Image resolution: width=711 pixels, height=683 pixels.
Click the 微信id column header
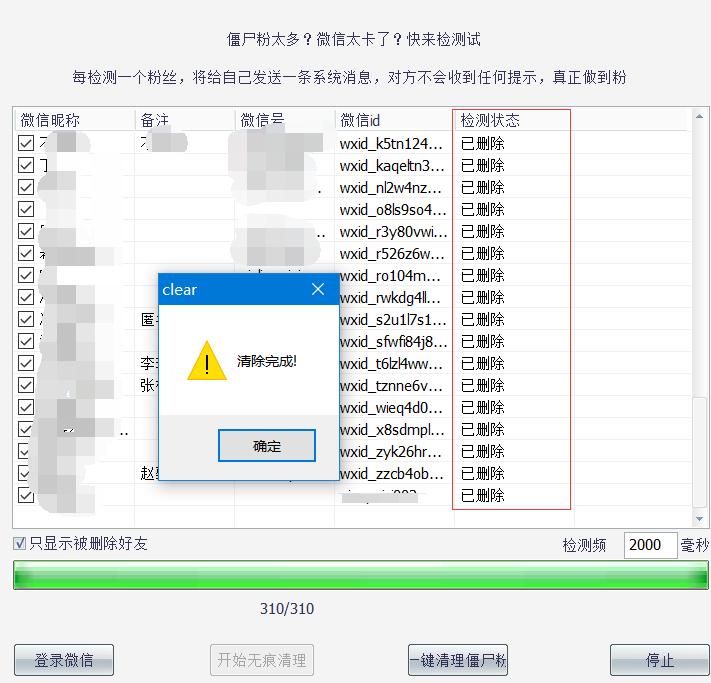click(x=394, y=120)
